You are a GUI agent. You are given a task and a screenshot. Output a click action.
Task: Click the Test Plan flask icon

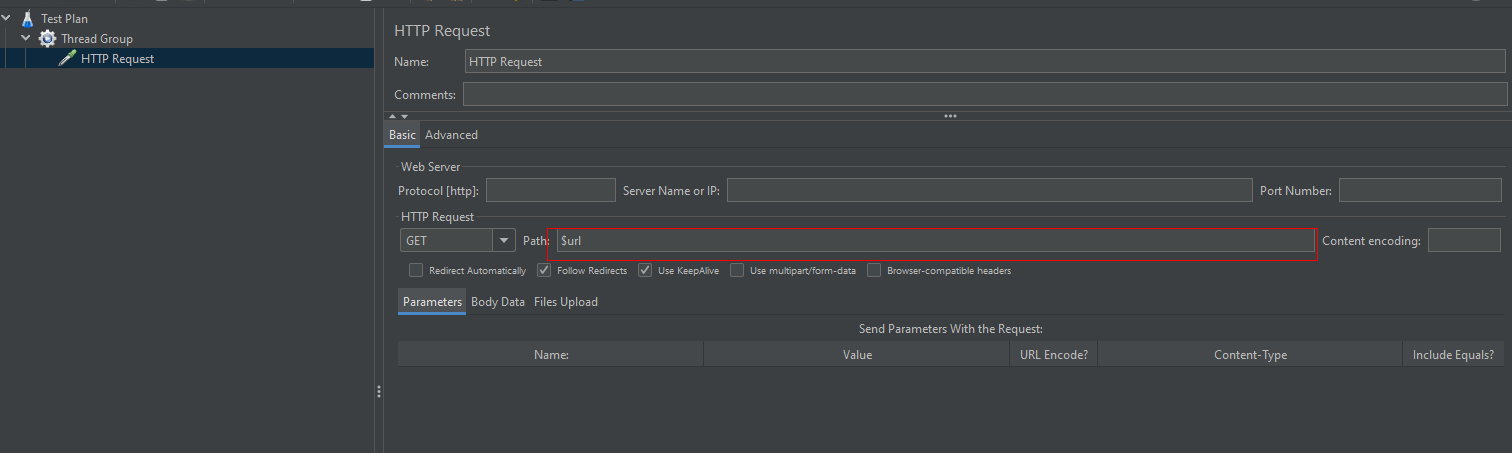(x=27, y=19)
